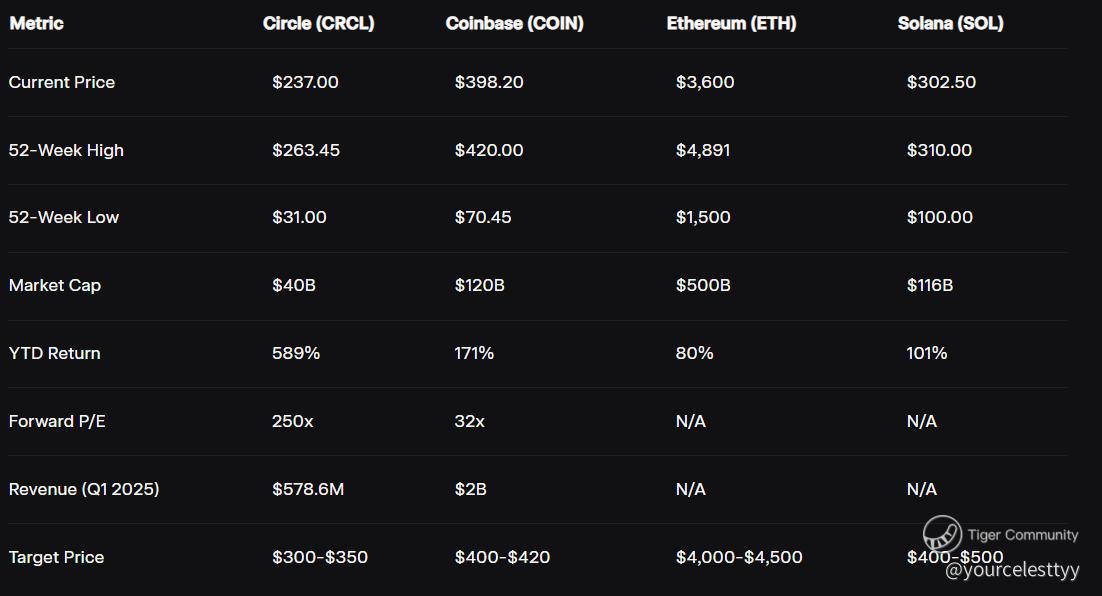Click the 52-Week Low row label
This screenshot has height=596, width=1102.
(x=64, y=218)
